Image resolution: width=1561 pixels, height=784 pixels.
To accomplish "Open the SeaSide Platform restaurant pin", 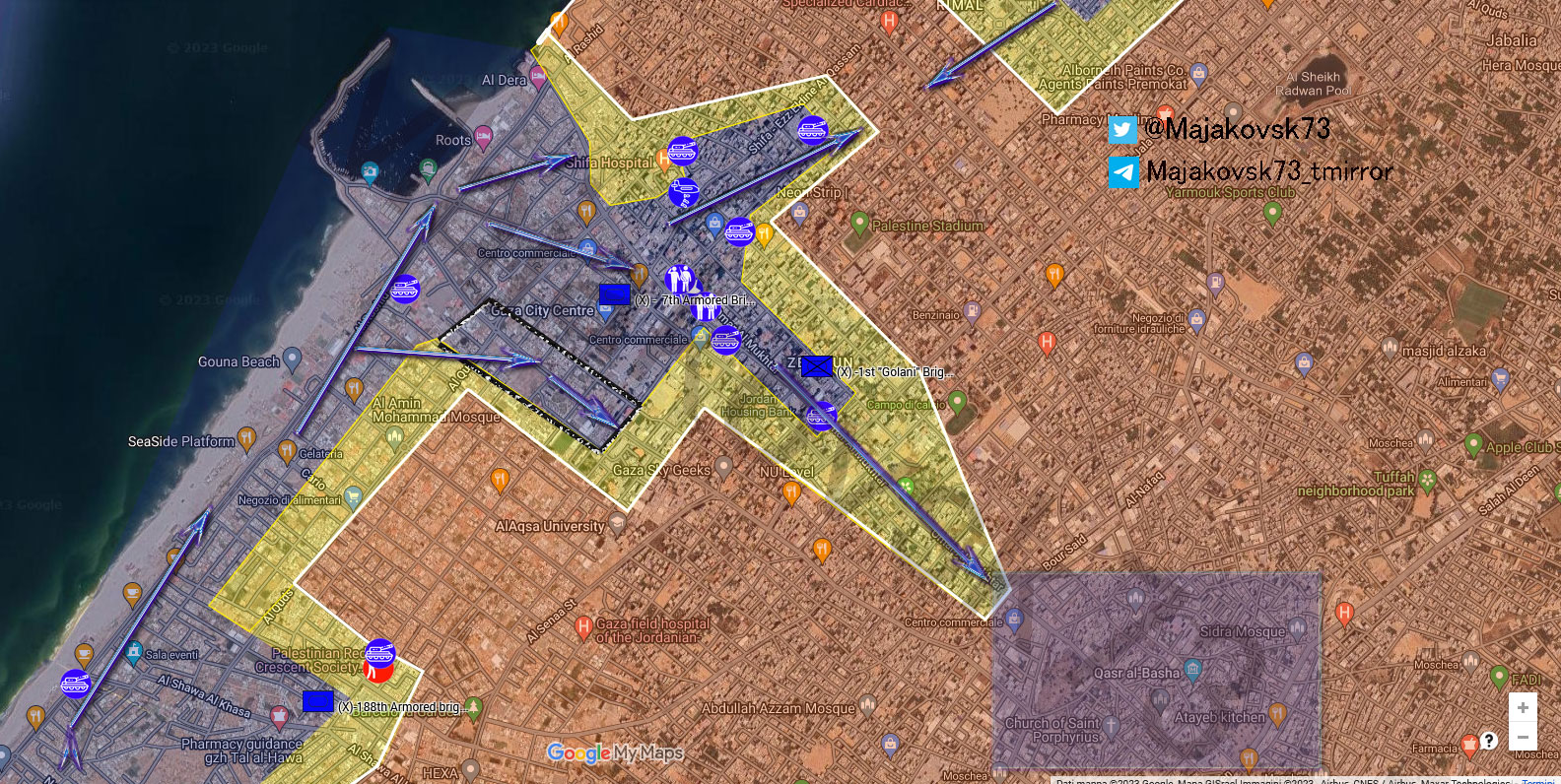I will (247, 439).
